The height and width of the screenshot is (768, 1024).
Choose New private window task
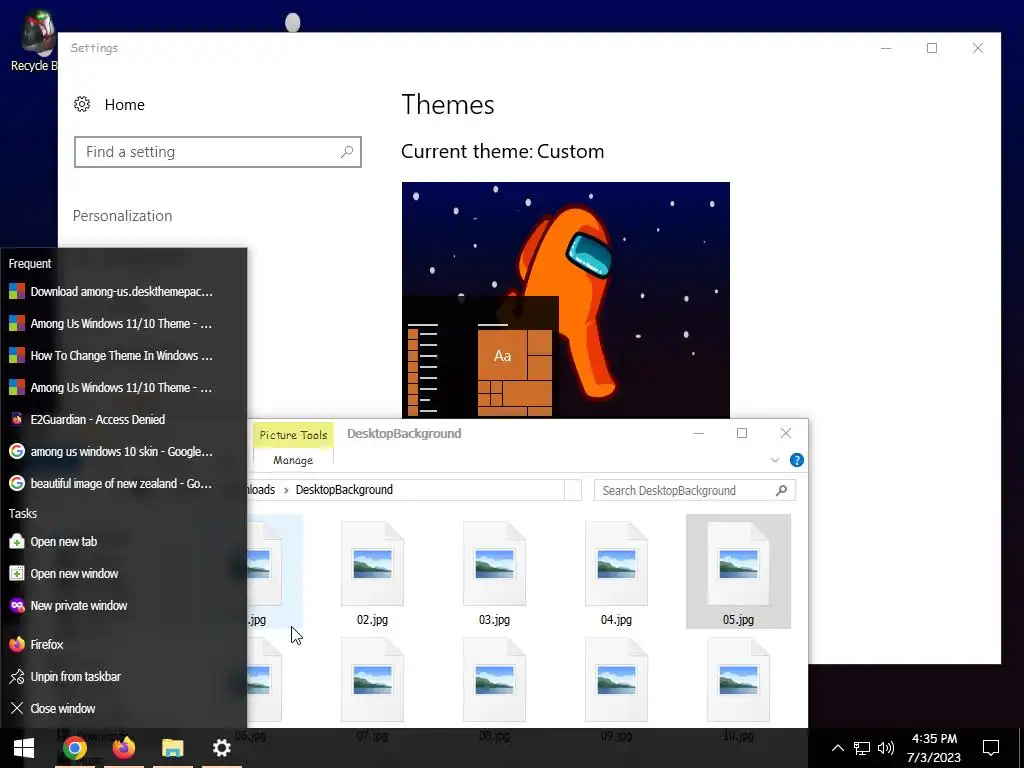coord(123,605)
